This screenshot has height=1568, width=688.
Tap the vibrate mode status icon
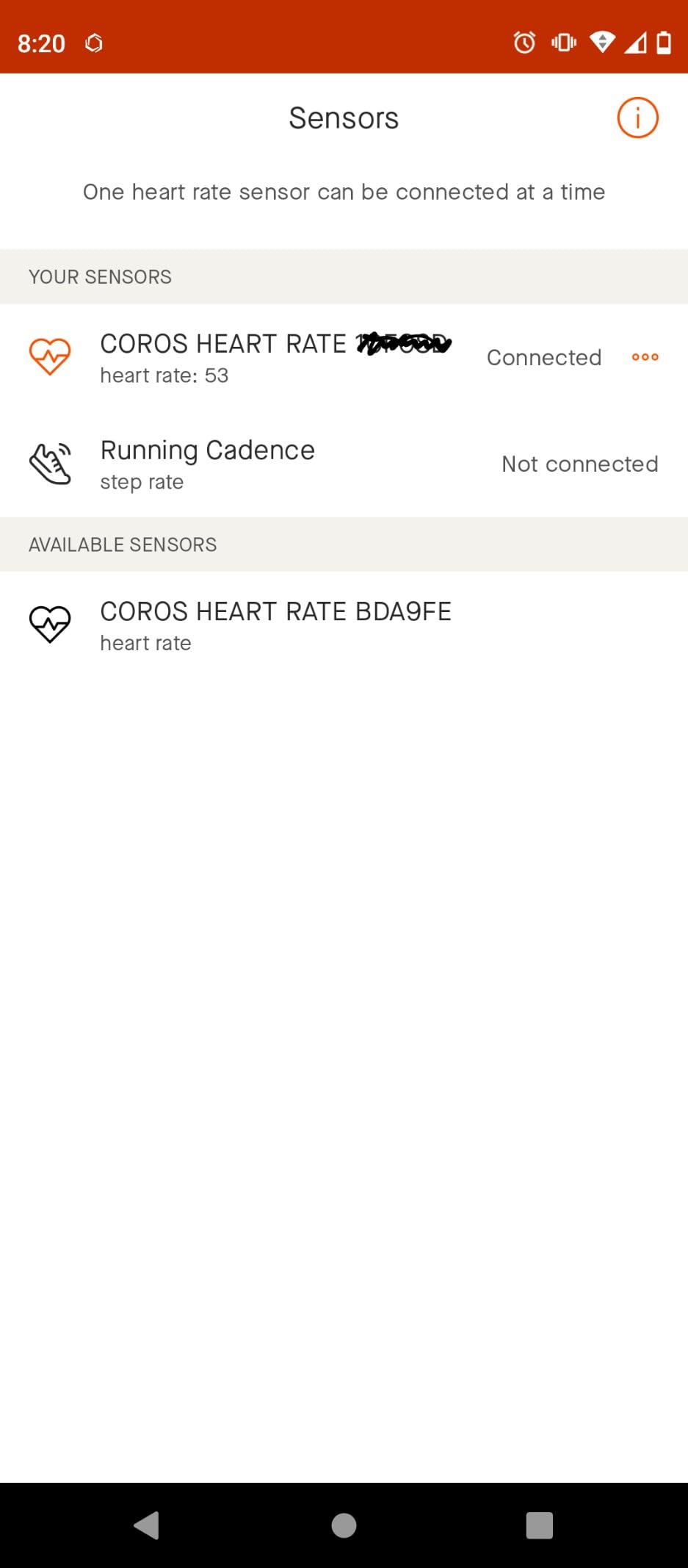562,43
